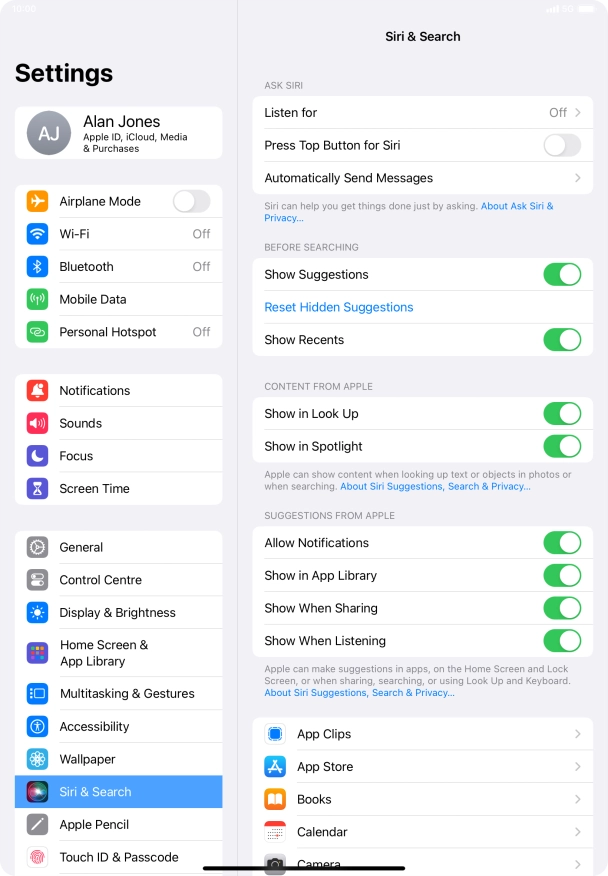Open Focus via the moon icon
The image size is (608, 876).
[37, 456]
